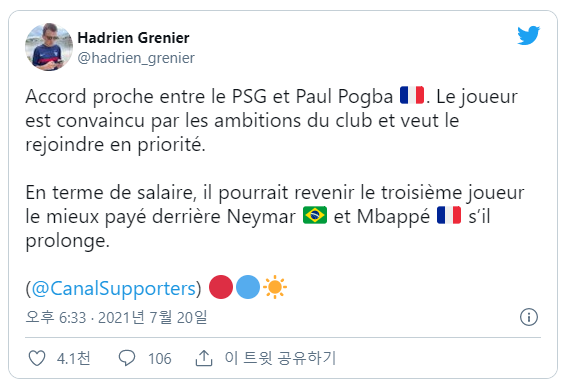Screen dimensions: 567x387
Task: Click the France flag emoji after Mbappé
Action: coord(449,216)
